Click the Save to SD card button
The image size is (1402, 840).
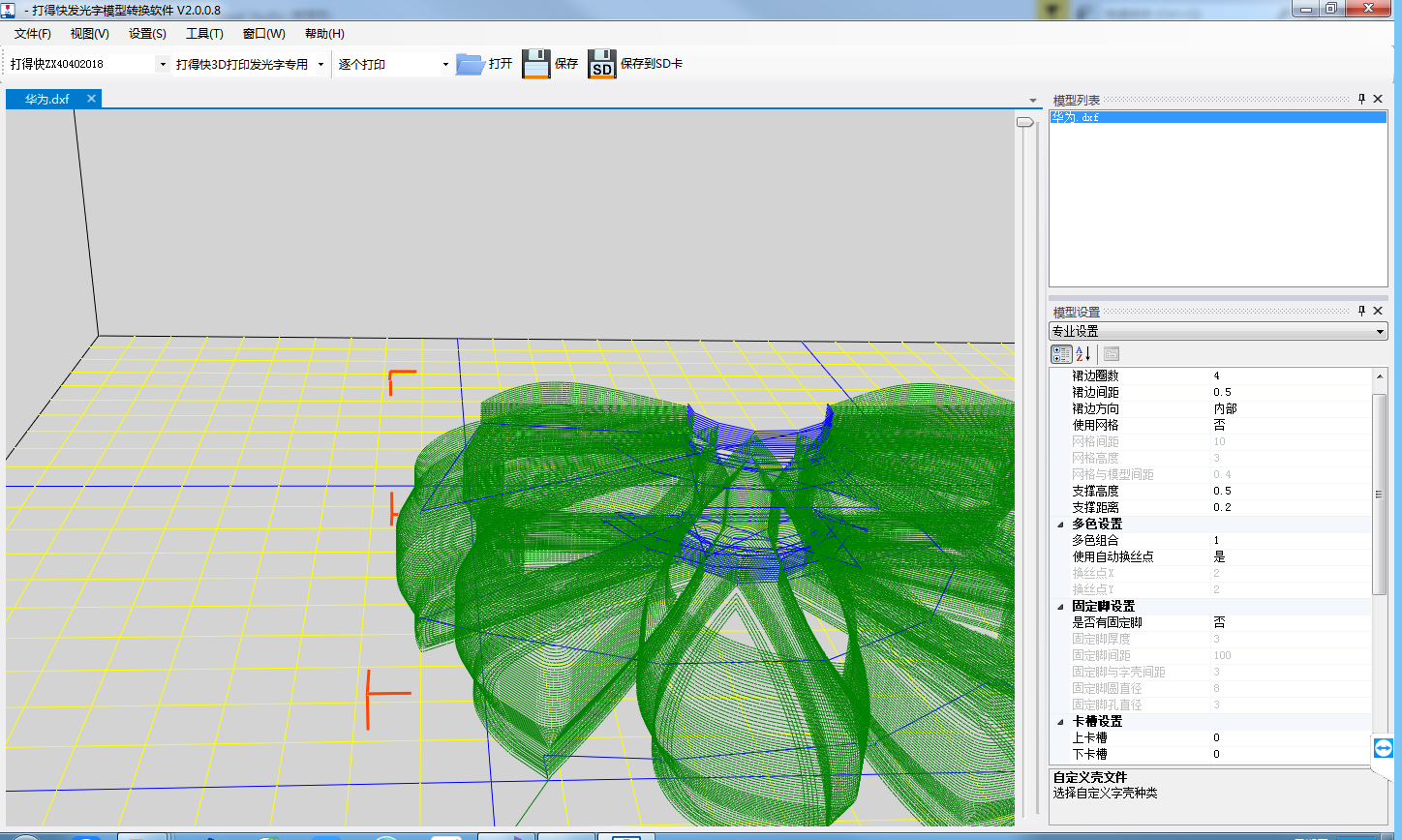635,64
